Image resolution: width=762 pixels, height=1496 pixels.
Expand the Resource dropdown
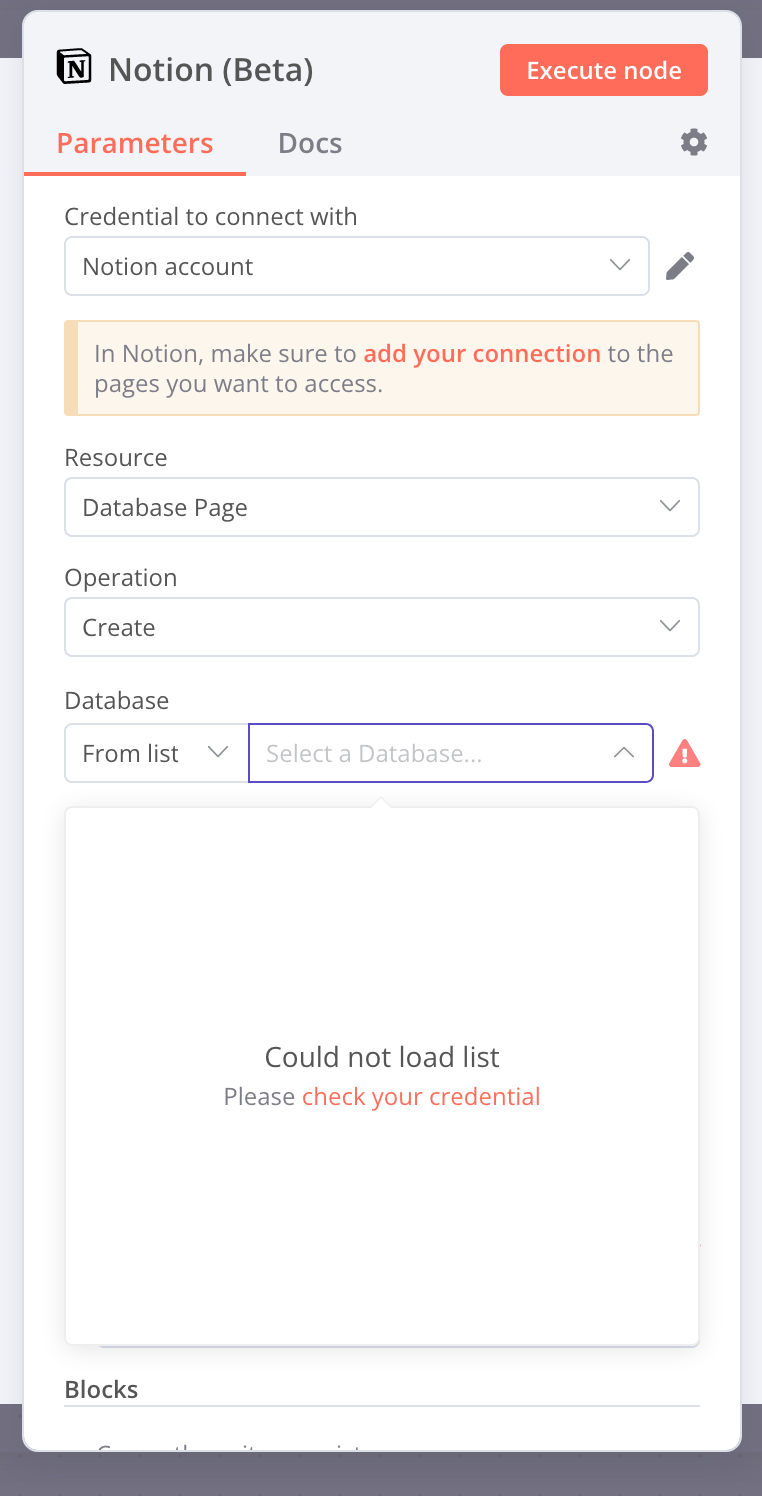pyautogui.click(x=669, y=506)
